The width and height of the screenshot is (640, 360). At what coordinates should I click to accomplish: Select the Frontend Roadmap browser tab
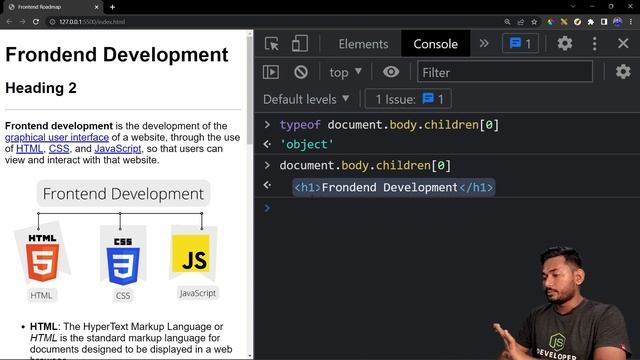click(x=53, y=7)
